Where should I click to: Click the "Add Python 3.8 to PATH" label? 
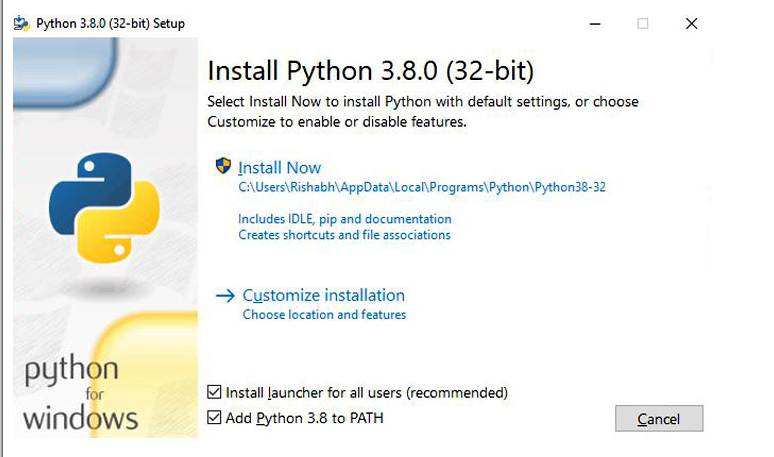coord(305,418)
